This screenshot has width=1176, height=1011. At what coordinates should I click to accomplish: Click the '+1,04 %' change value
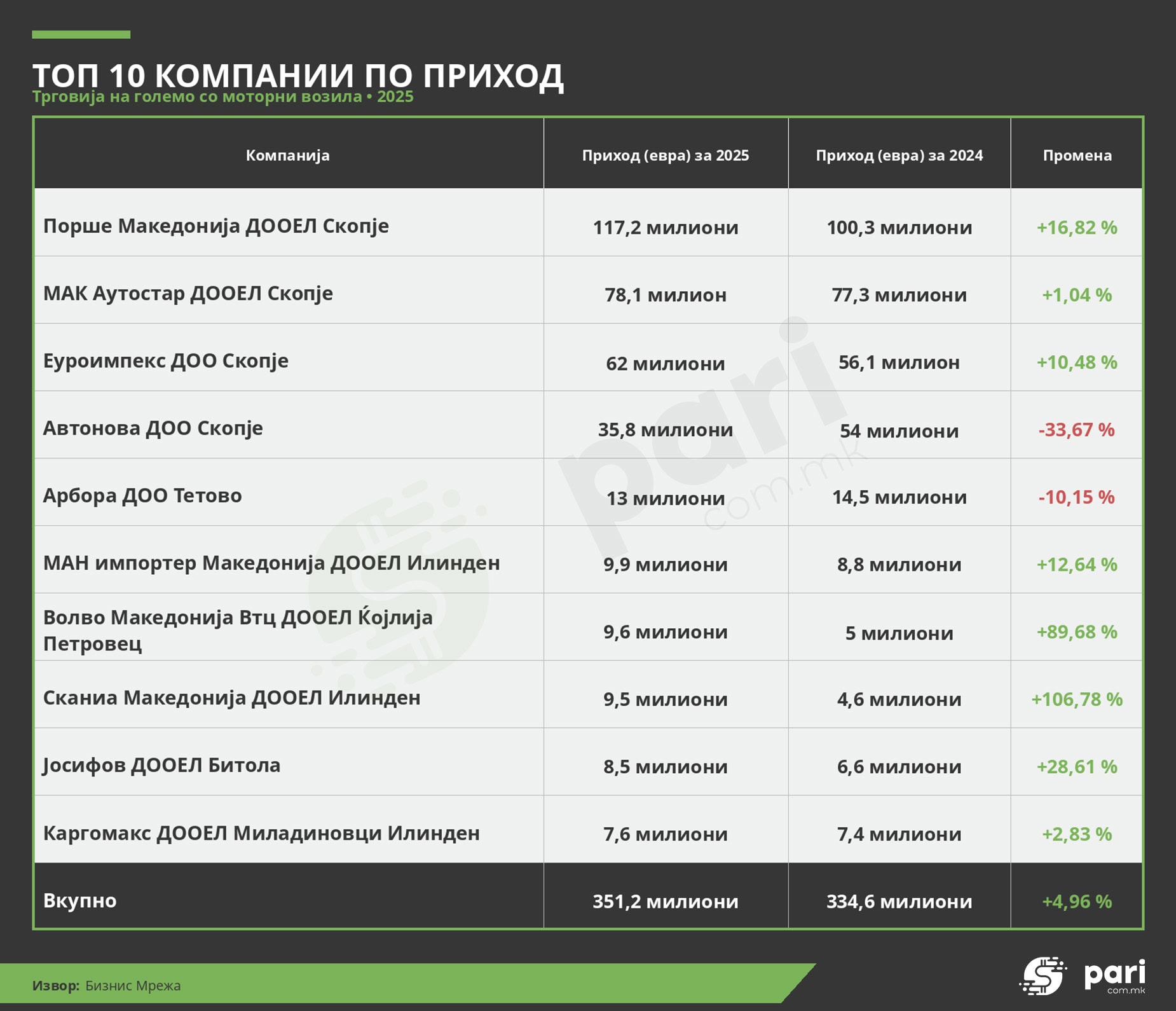click(1077, 295)
